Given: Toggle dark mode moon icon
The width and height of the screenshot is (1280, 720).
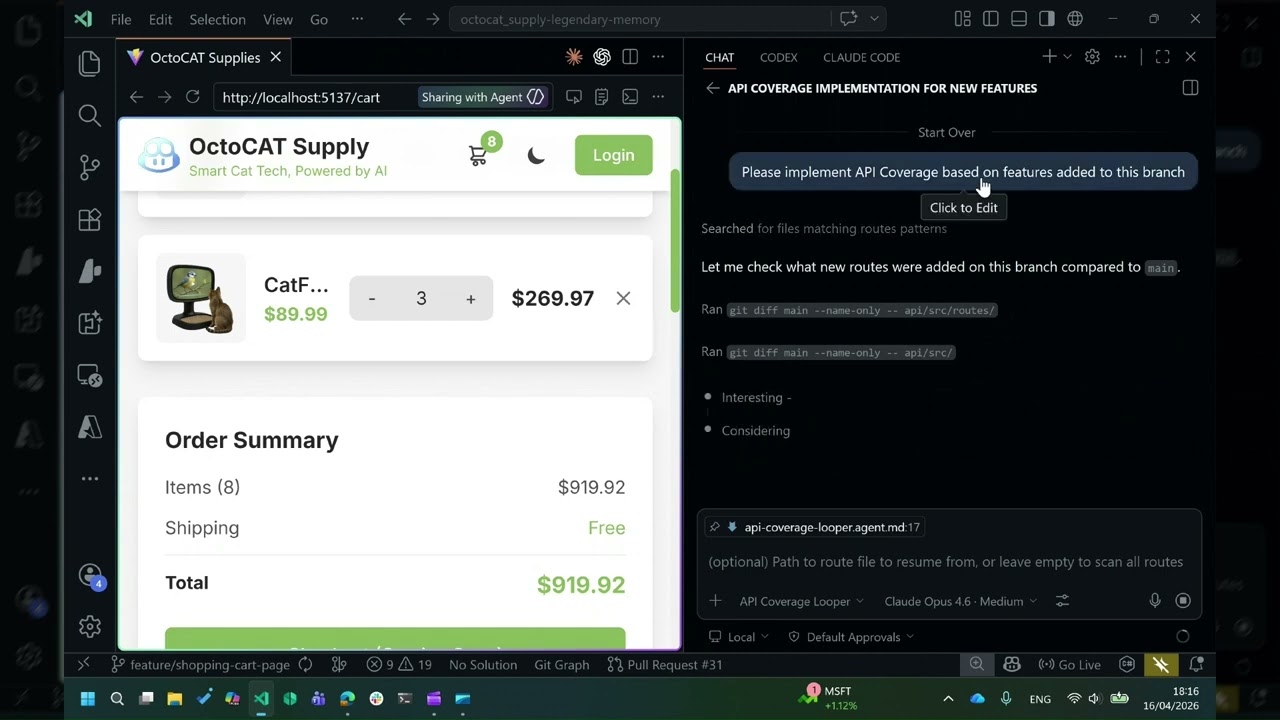Looking at the screenshot, I should pos(536,155).
